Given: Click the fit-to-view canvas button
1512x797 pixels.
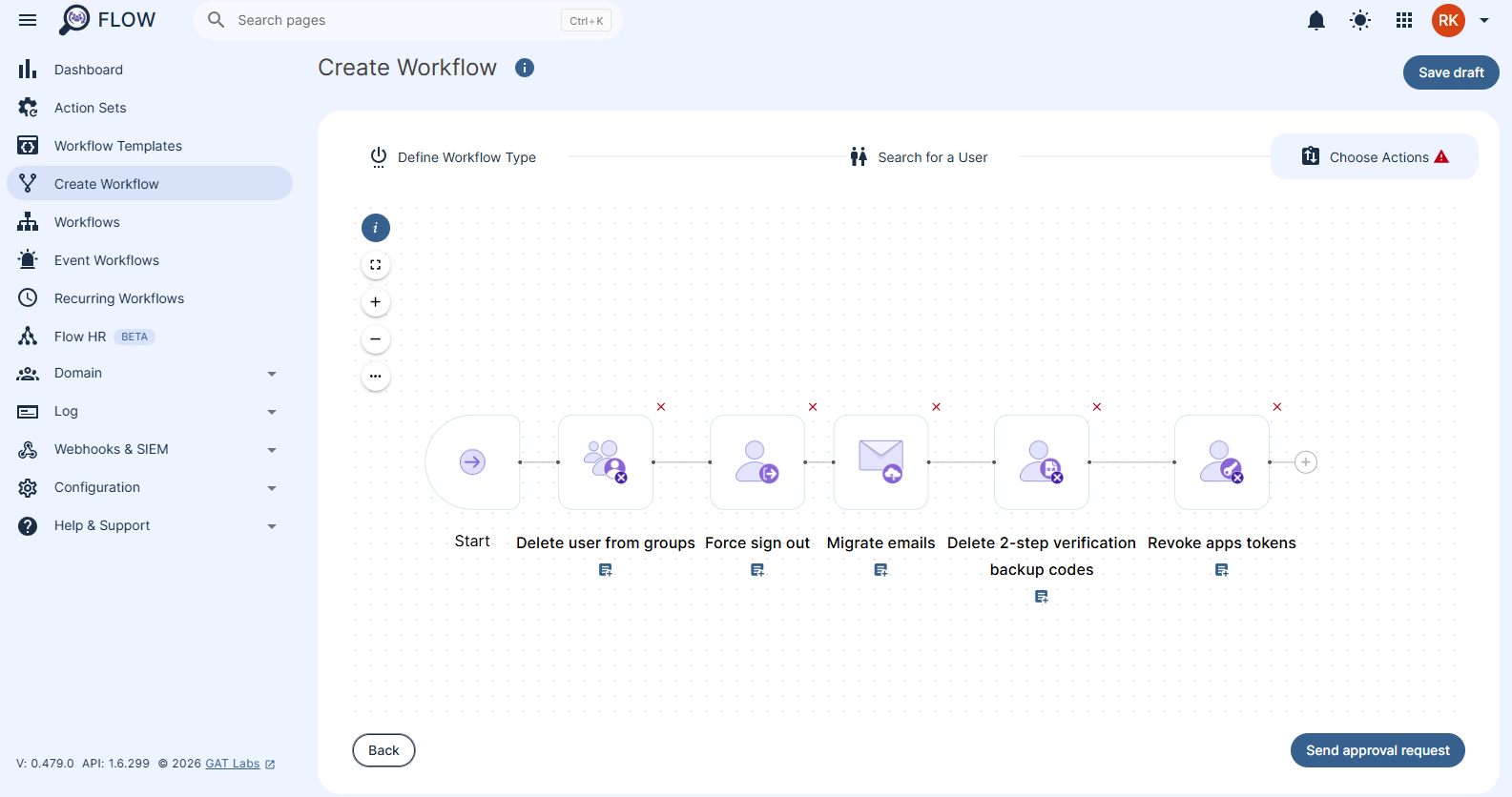Looking at the screenshot, I should (376, 265).
